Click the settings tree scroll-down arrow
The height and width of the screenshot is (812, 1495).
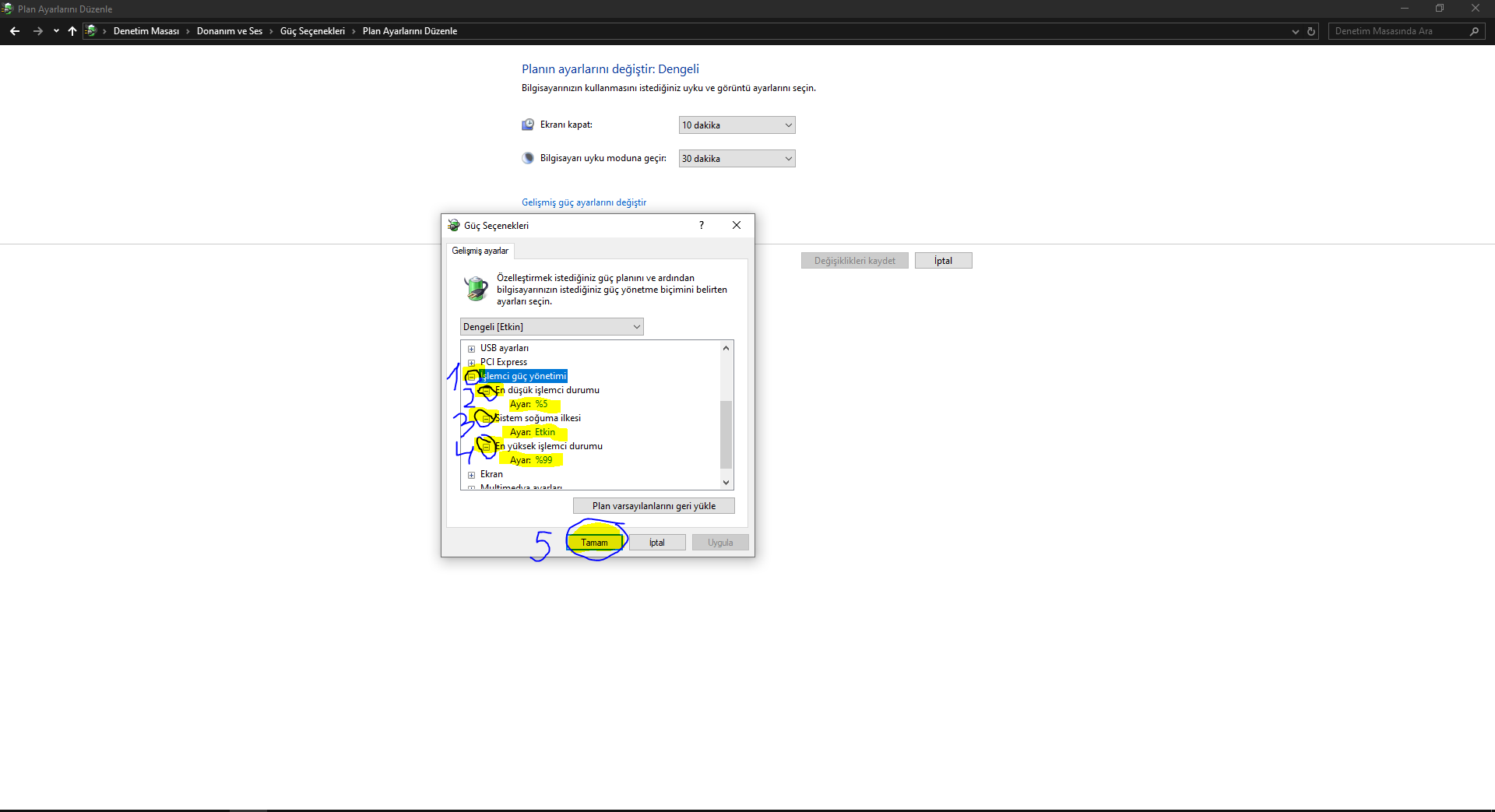(x=726, y=483)
